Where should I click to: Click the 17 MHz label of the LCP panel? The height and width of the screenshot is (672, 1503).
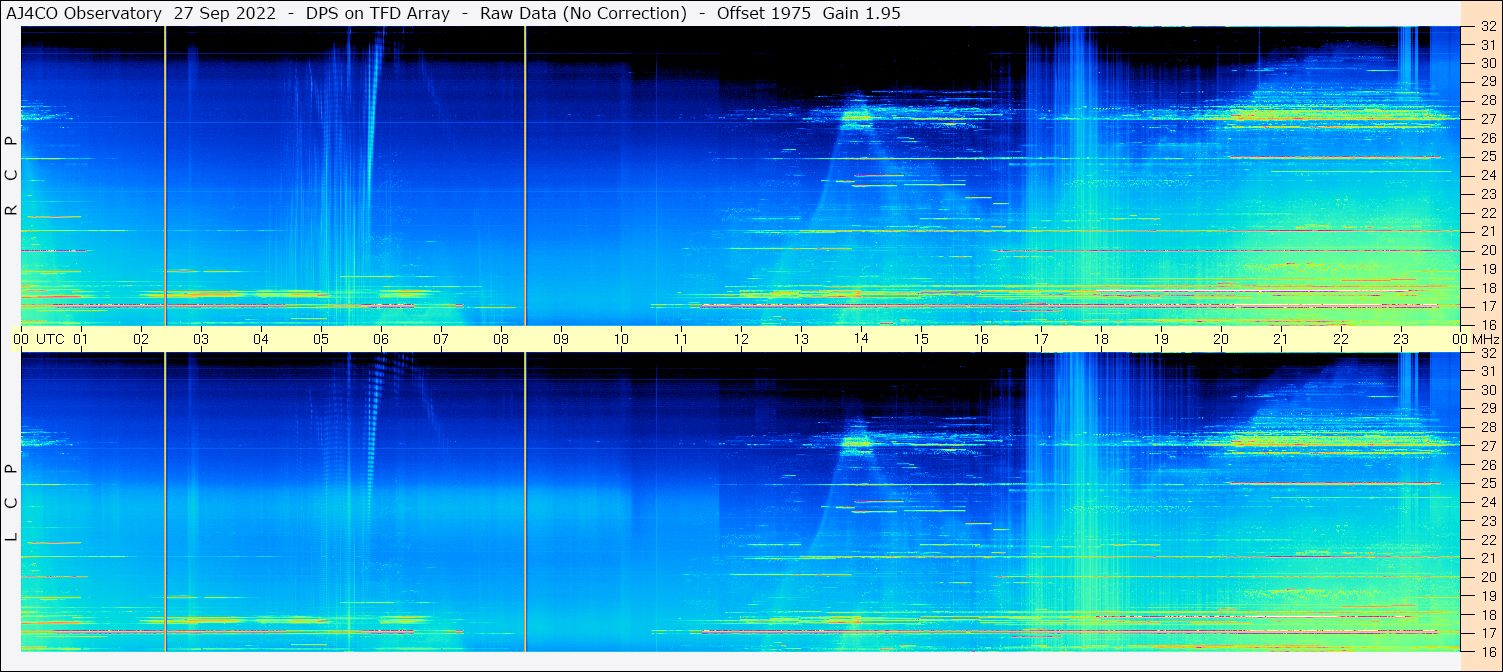click(1487, 633)
